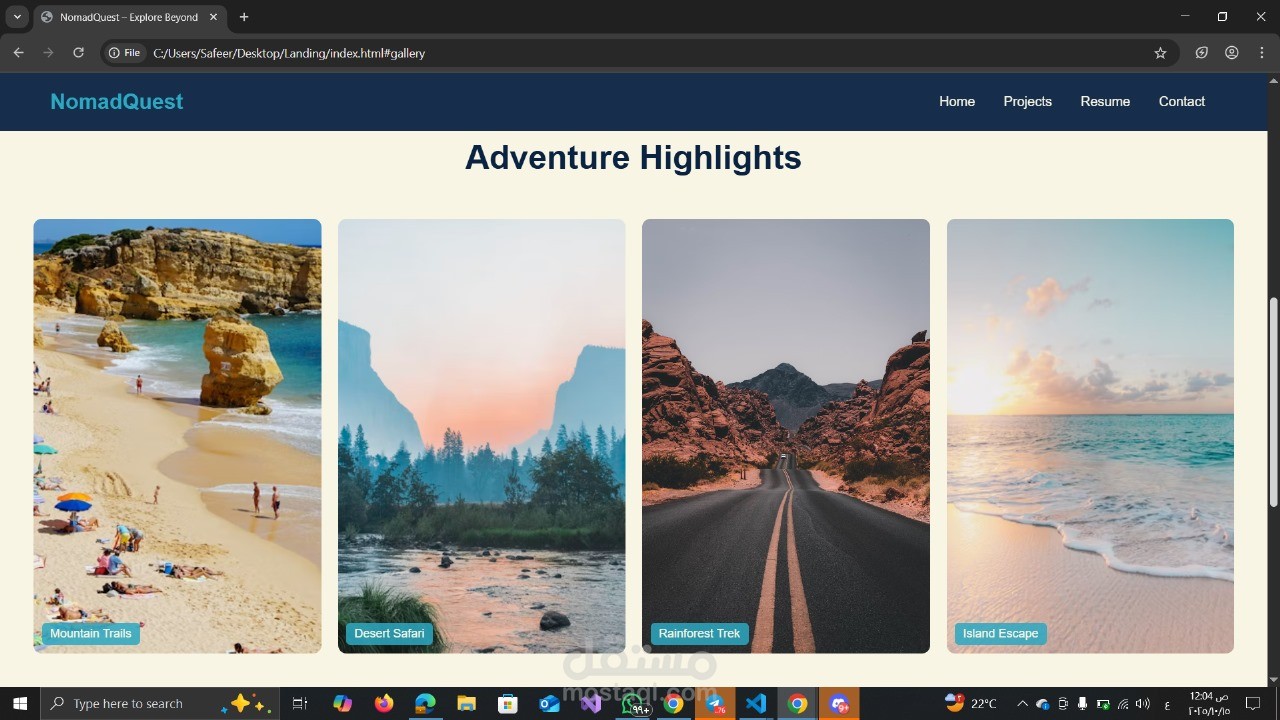Open the Projects navigation menu item
The image size is (1280, 720).
click(x=1027, y=101)
